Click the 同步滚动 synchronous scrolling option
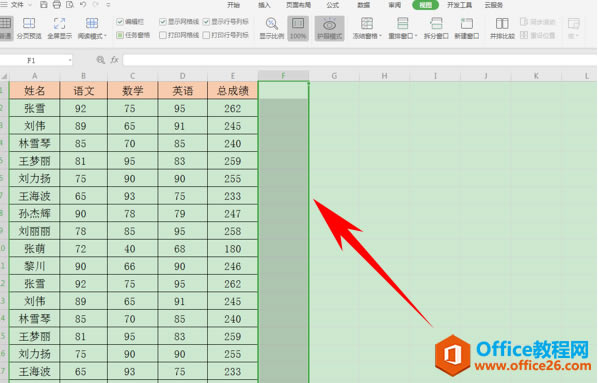The image size is (598, 383). (538, 22)
